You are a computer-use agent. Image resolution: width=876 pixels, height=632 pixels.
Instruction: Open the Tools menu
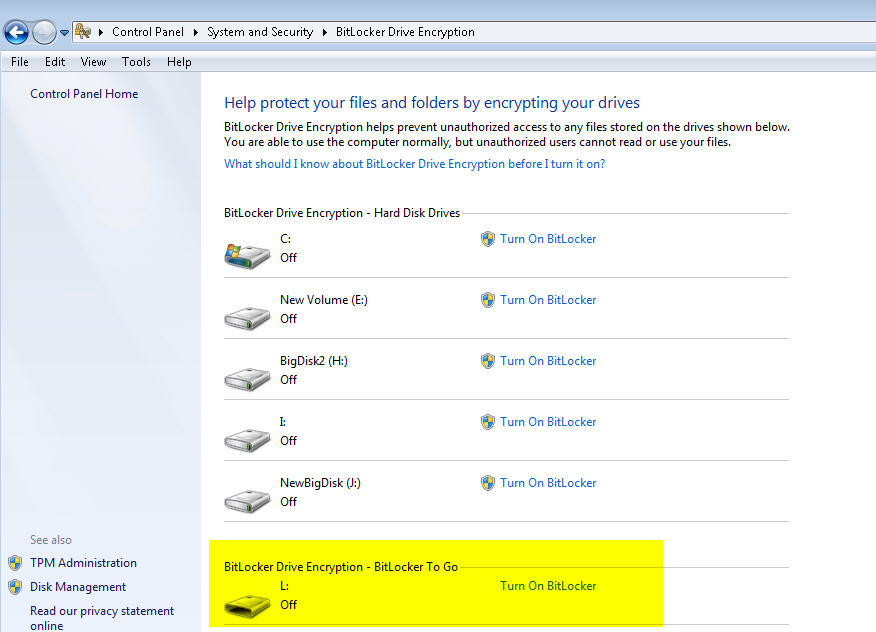(136, 61)
